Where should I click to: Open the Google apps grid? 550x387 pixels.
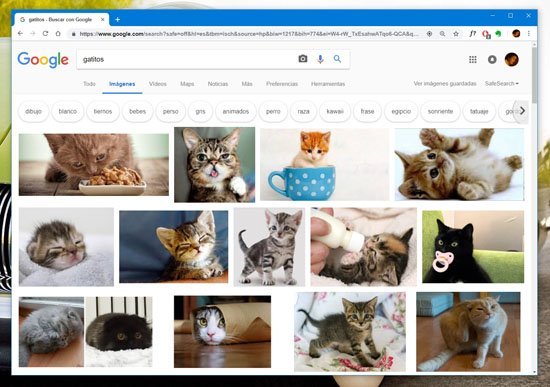point(472,59)
